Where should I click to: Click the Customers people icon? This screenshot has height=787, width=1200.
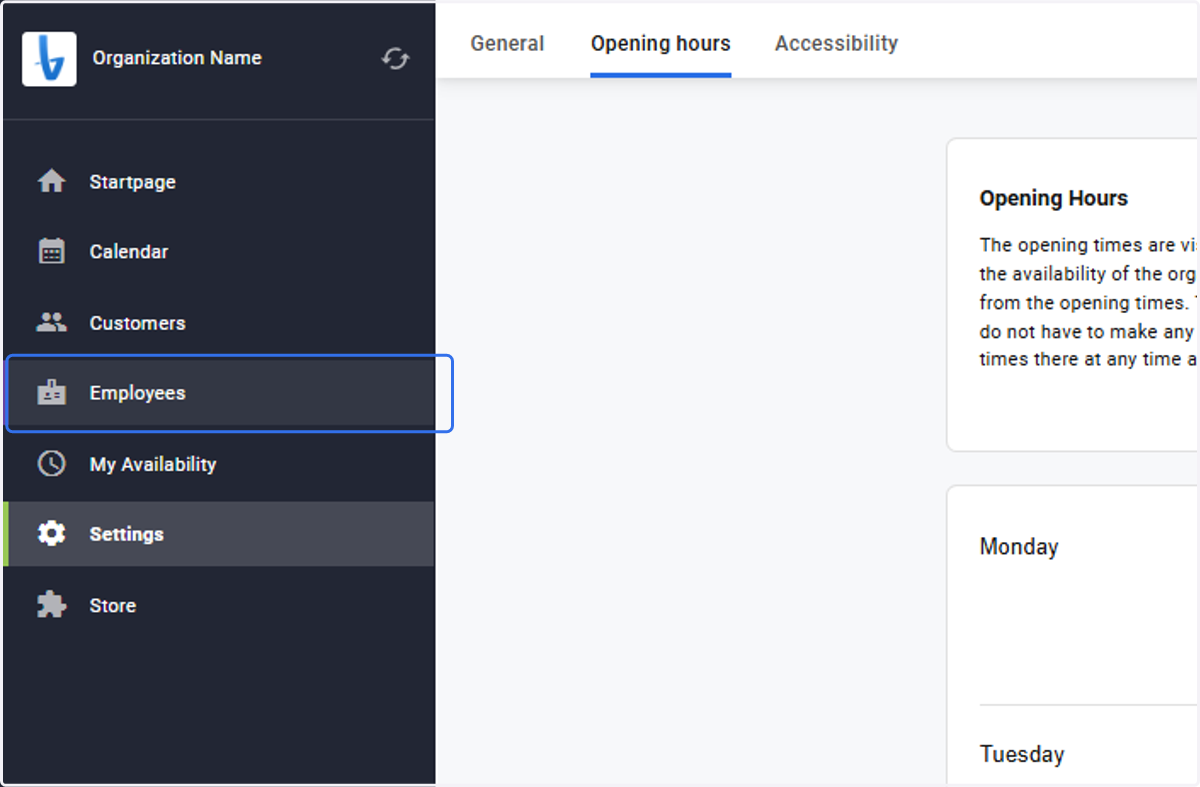click(x=51, y=323)
